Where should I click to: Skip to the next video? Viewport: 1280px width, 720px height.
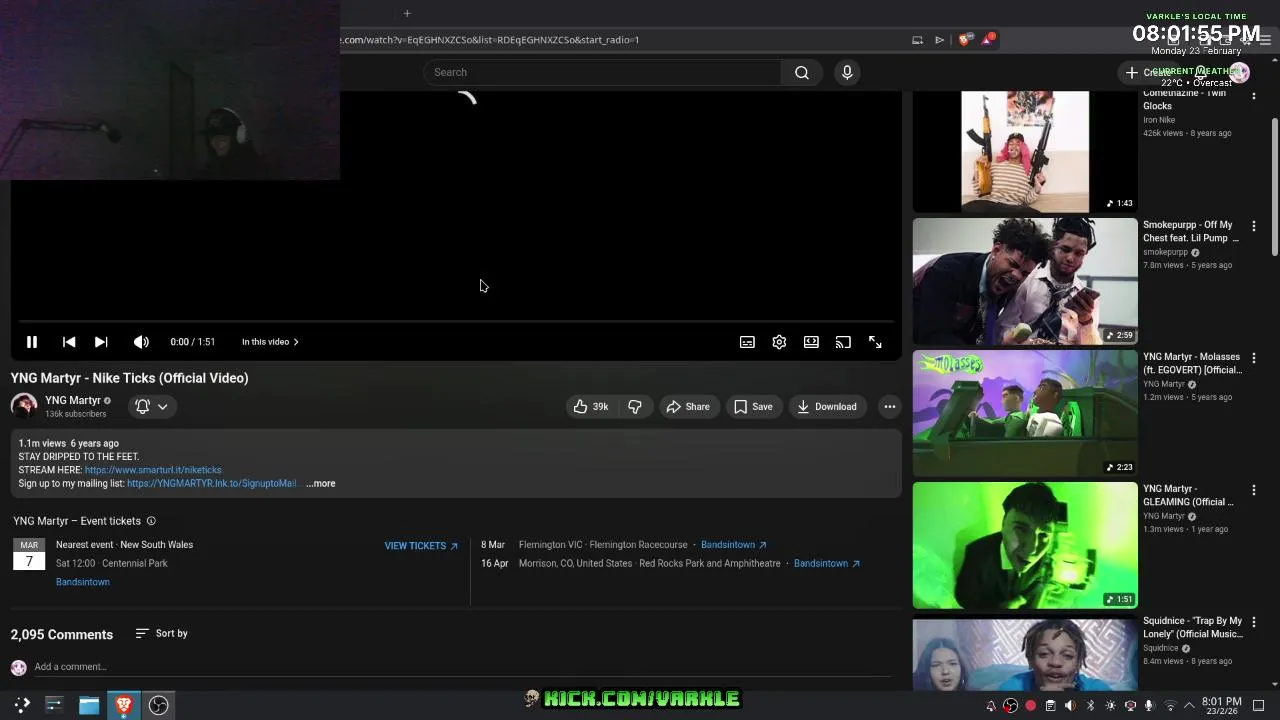pos(101,342)
